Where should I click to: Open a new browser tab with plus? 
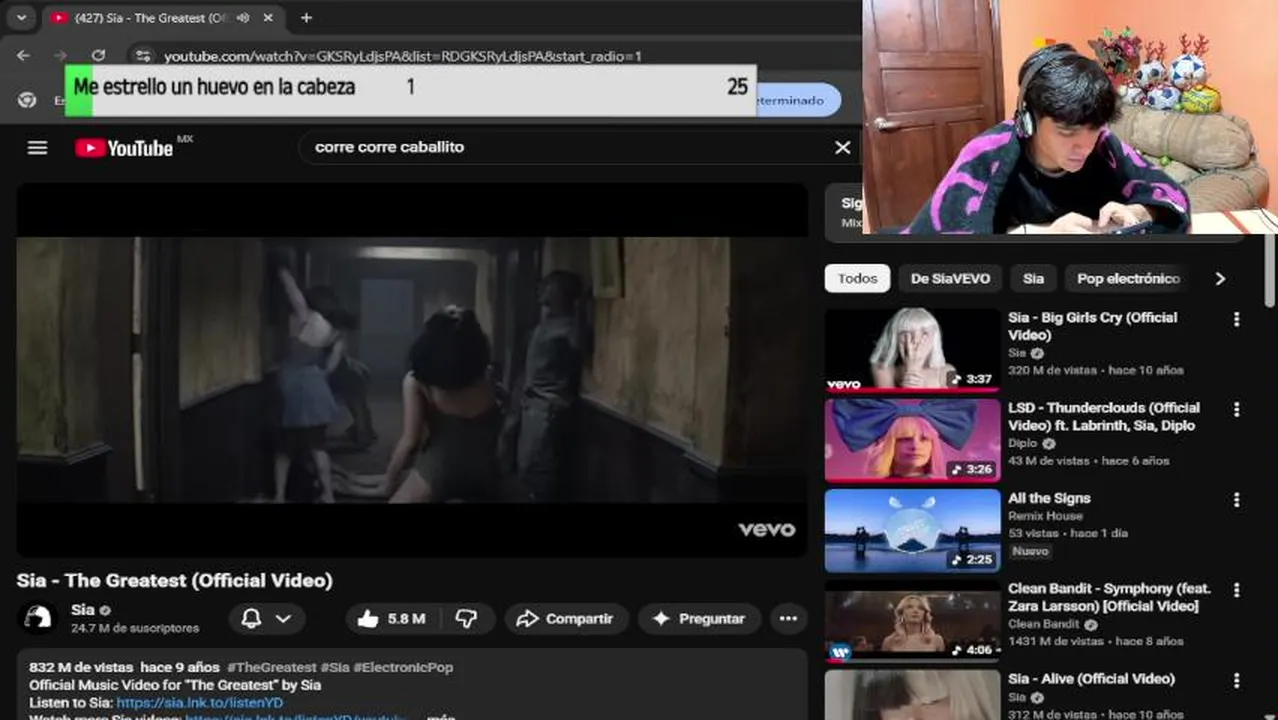click(306, 18)
